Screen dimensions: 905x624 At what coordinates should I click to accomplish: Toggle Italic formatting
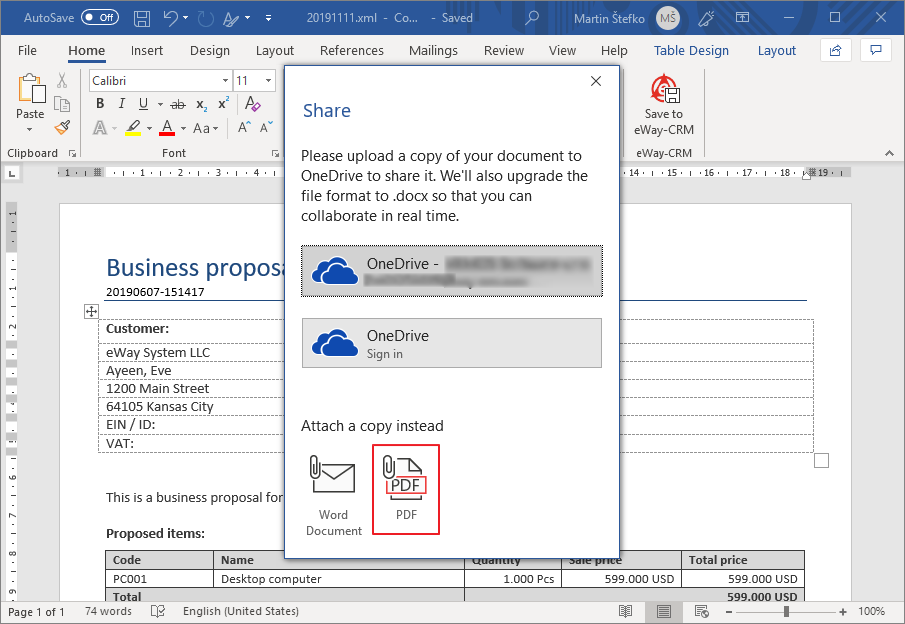click(121, 103)
